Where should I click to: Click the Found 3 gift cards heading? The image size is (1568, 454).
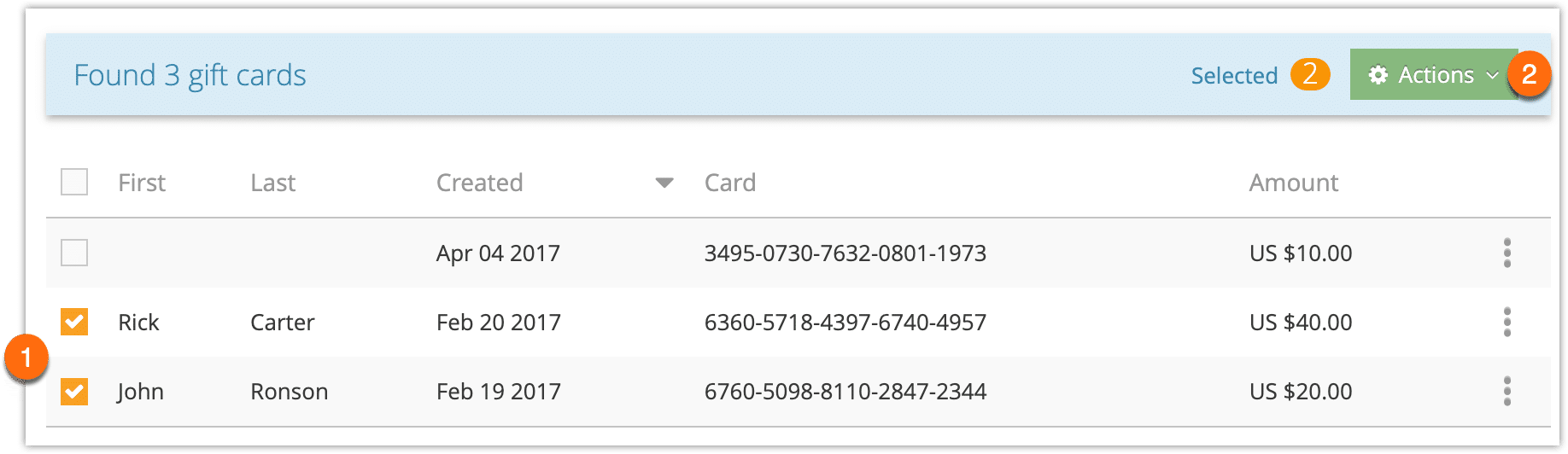(x=190, y=76)
